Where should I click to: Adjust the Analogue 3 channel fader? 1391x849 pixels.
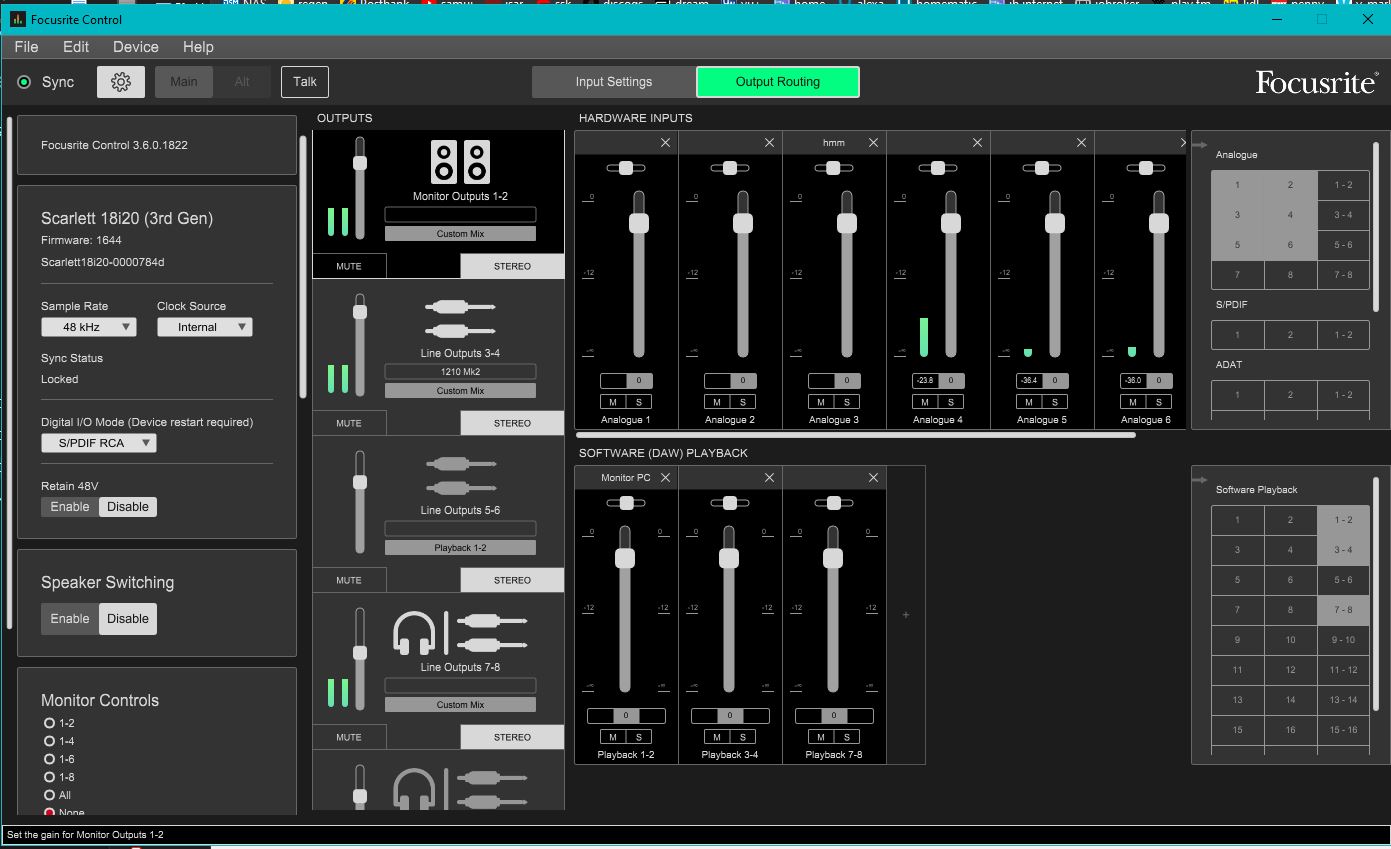click(847, 223)
